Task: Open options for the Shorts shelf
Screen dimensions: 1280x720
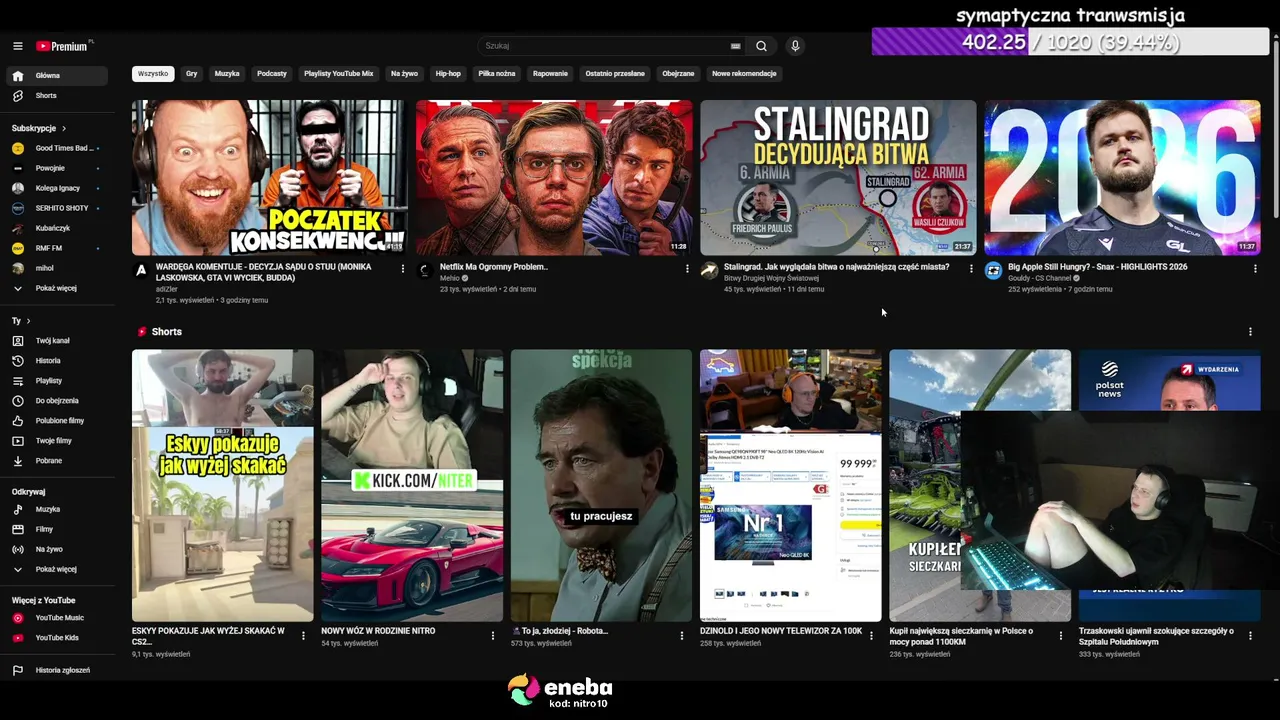Action: (1250, 332)
